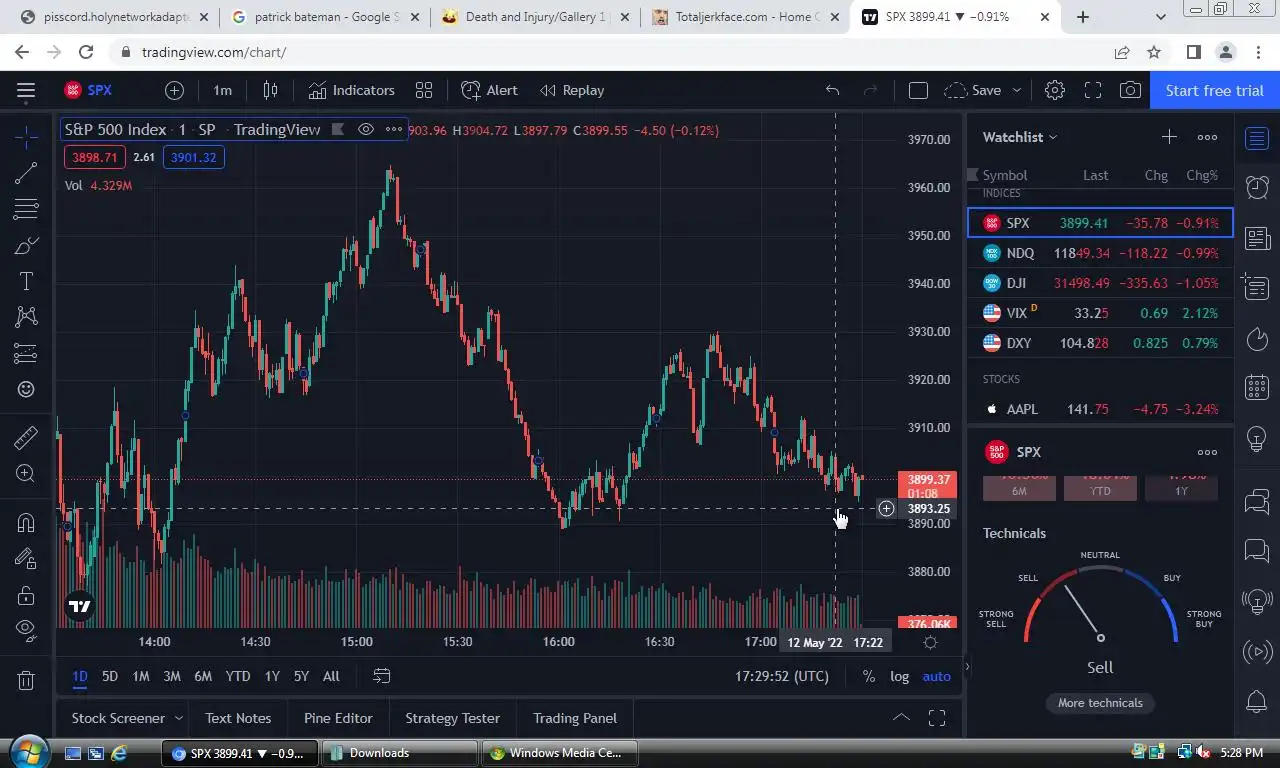Select the NDQ watchlist row
Viewport: 1280px width, 768px height.
pyautogui.click(x=1100, y=253)
